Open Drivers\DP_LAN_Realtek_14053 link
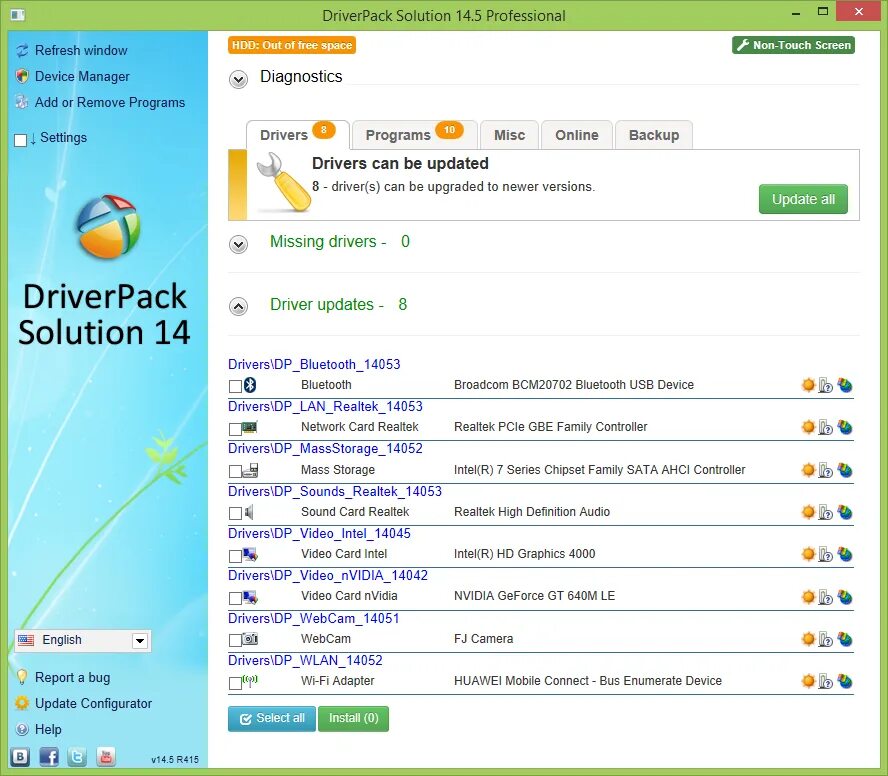Image resolution: width=888 pixels, height=776 pixels. click(x=325, y=406)
